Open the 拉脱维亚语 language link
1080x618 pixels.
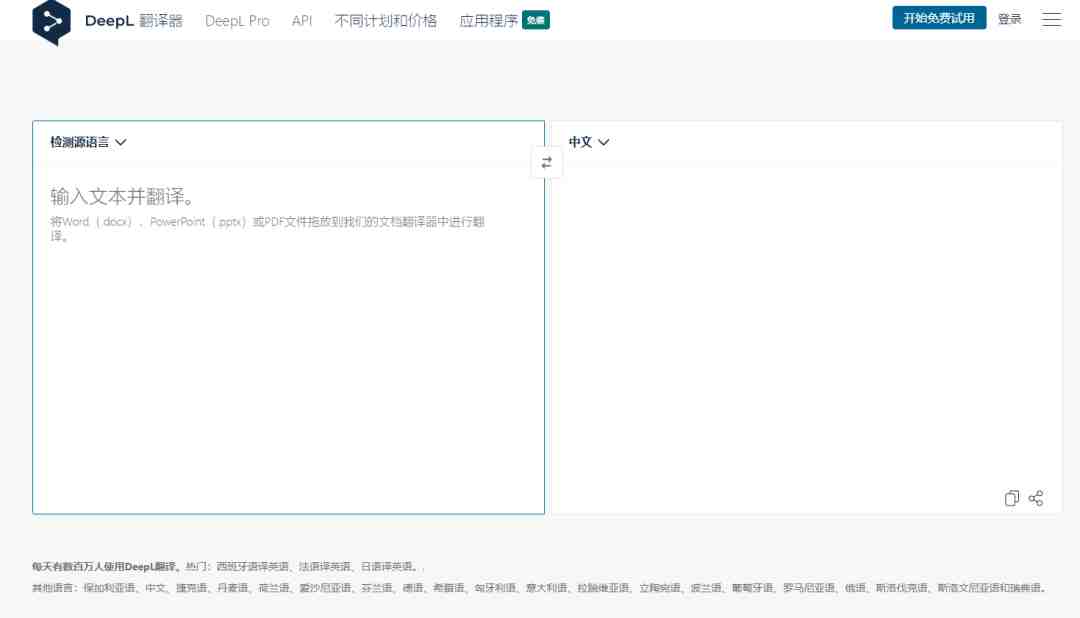click(603, 588)
